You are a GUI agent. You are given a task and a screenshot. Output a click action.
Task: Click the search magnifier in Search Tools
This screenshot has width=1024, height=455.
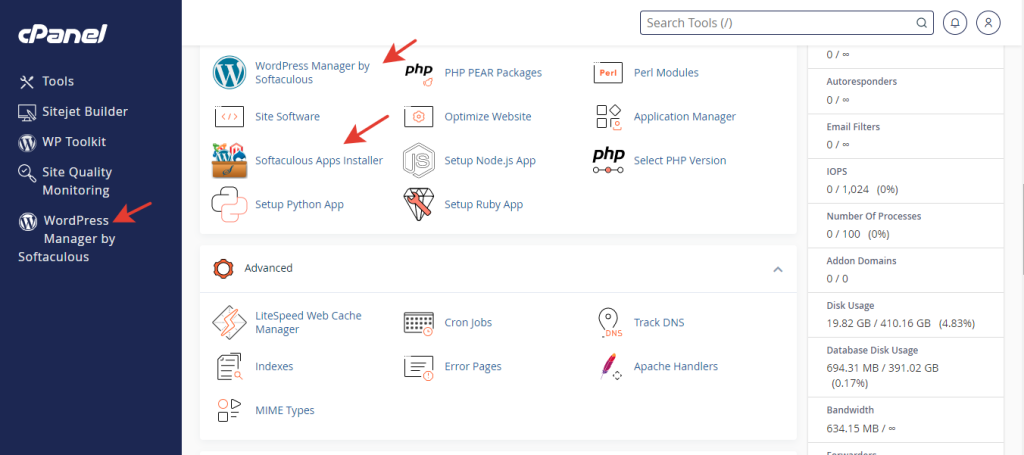point(921,23)
